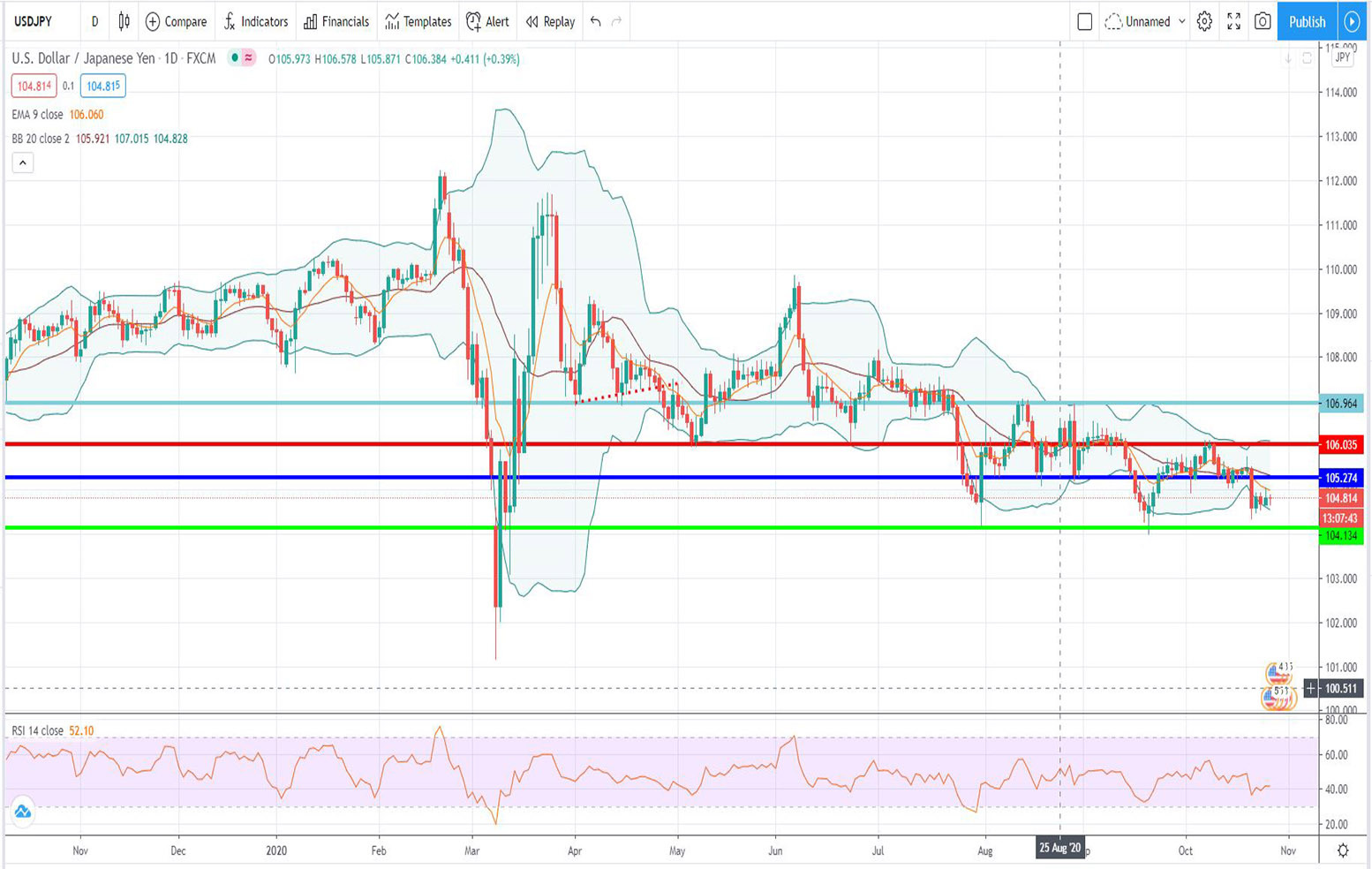Image resolution: width=1372 pixels, height=869 pixels.
Task: Open the D timeframe interval dropdown
Action: coord(94,21)
